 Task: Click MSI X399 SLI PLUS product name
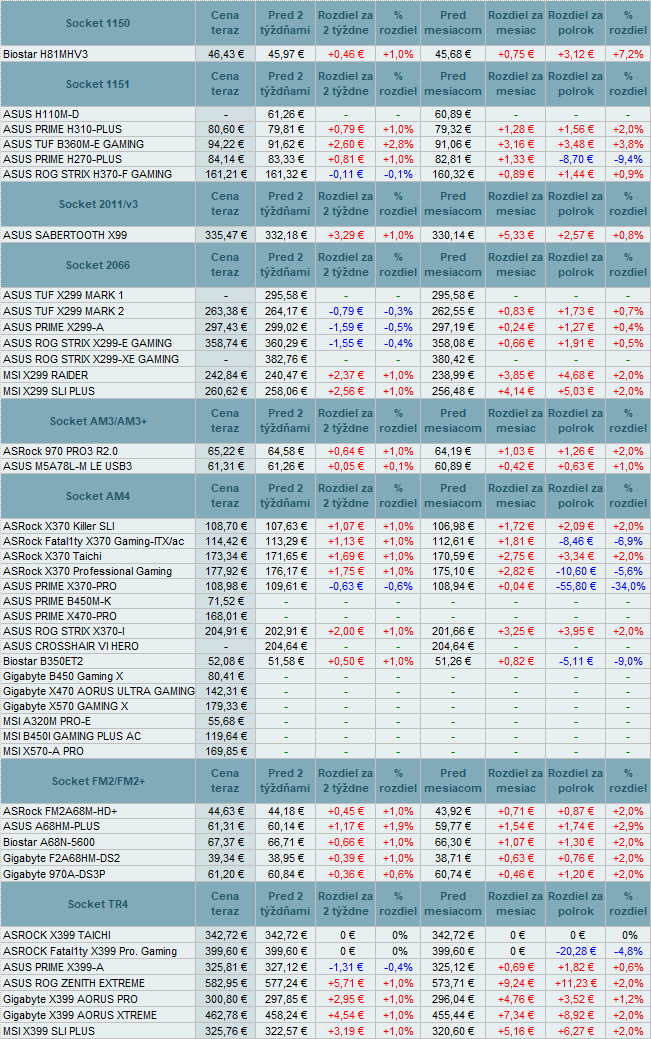(x=49, y=1031)
